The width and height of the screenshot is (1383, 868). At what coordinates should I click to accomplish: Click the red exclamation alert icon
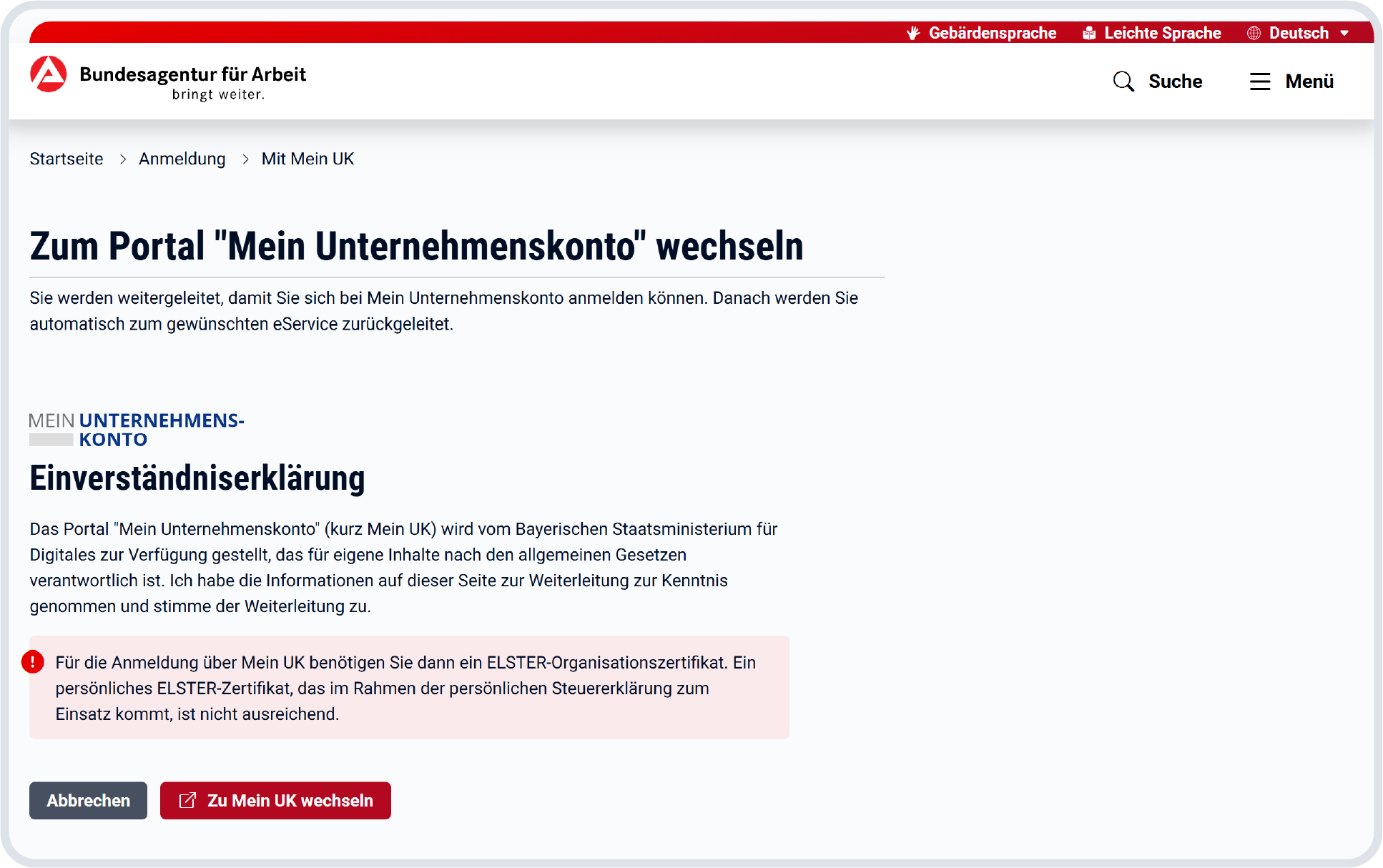[x=34, y=662]
